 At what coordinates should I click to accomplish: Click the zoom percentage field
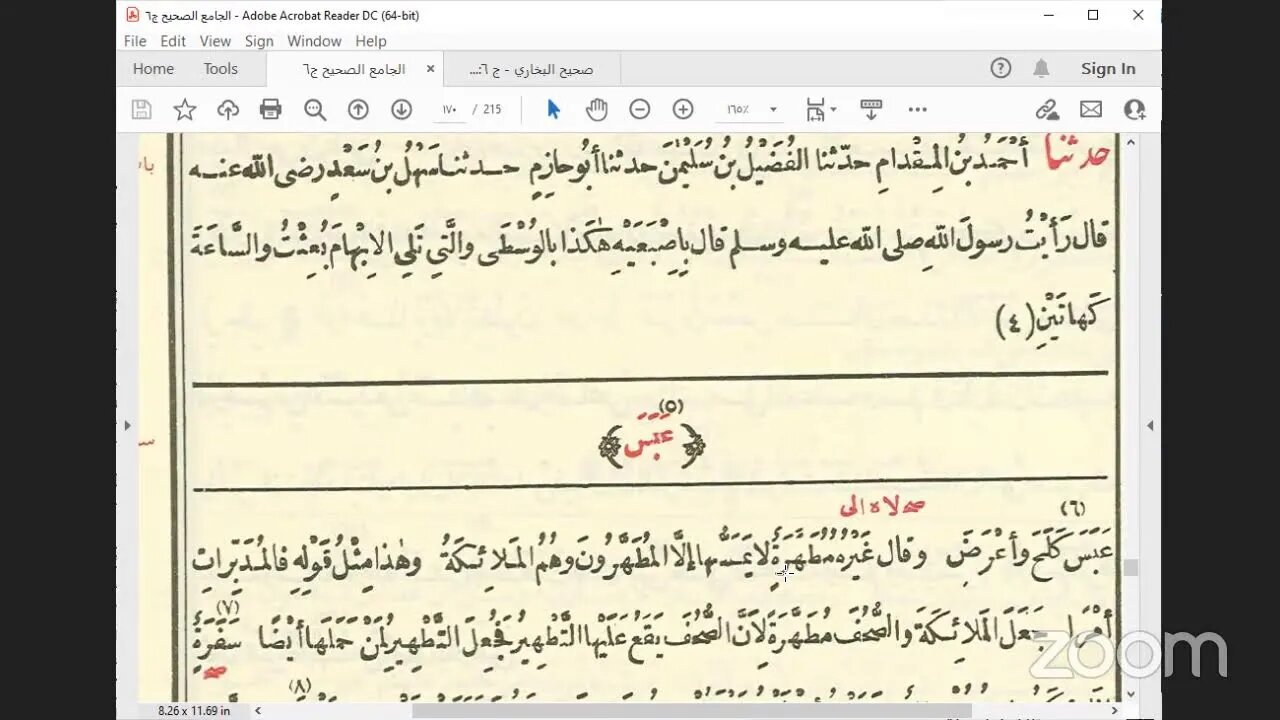(x=740, y=110)
